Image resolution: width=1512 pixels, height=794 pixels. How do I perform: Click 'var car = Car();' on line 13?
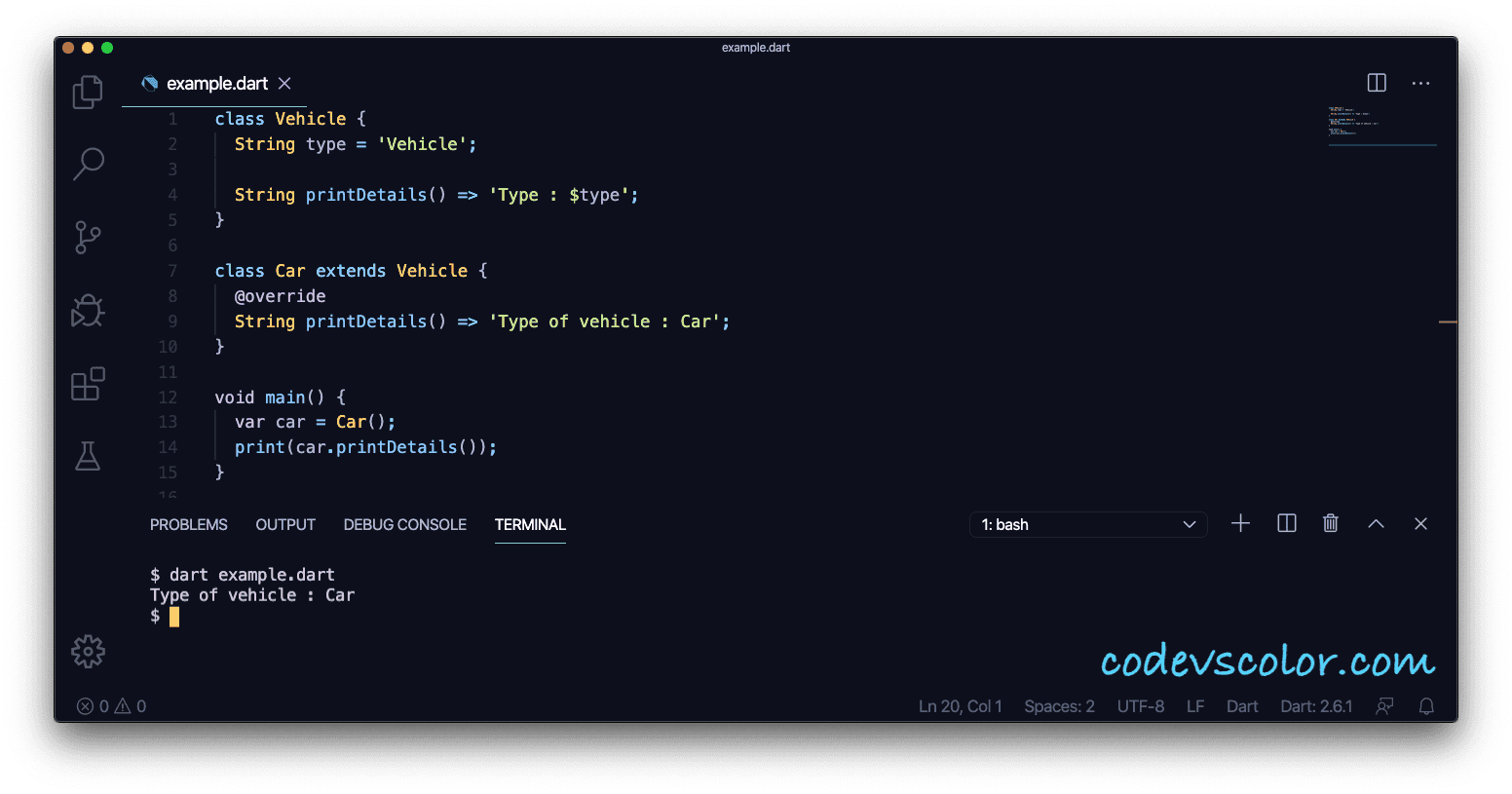pos(316,422)
